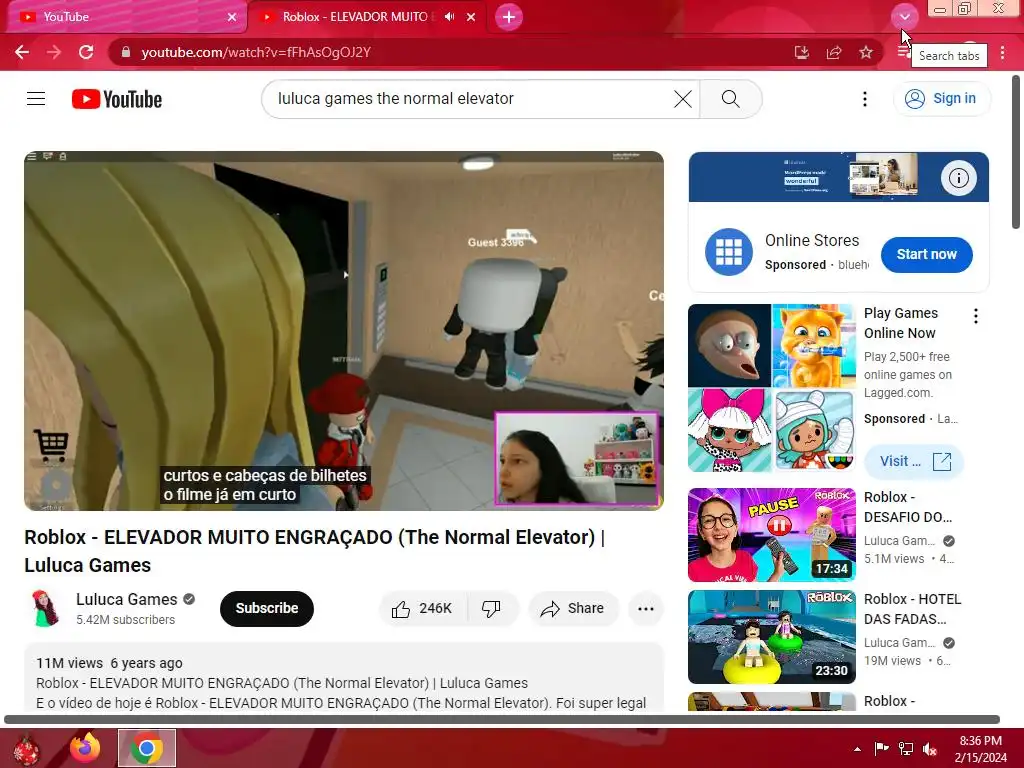Viewport: 1024px width, 768px height.
Task: Open the Luluca Games channel name
Action: pyautogui.click(x=127, y=599)
